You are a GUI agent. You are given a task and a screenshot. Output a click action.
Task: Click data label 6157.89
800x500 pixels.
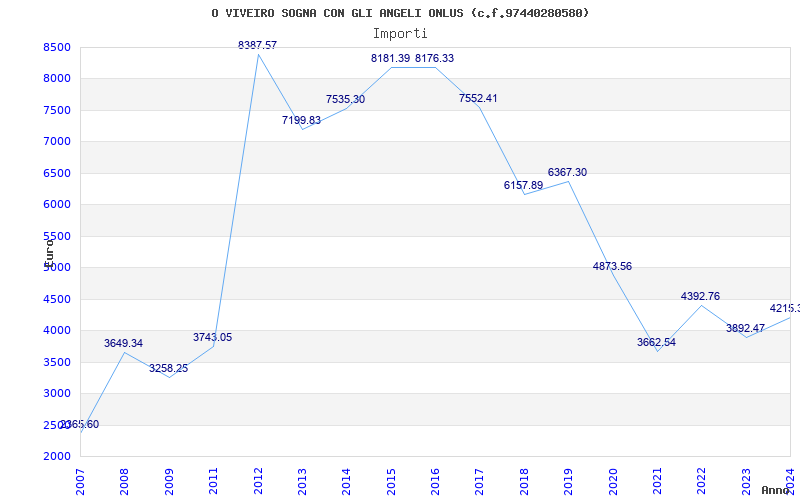coord(523,185)
